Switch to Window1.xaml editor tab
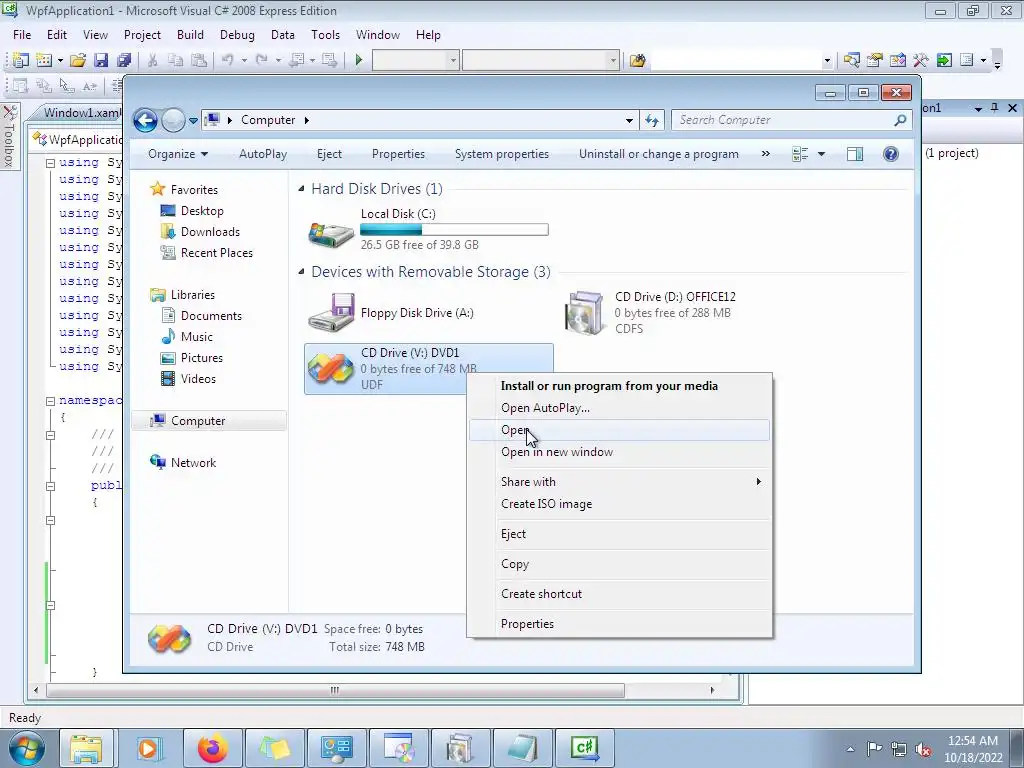This screenshot has height=768, width=1024. tap(80, 112)
